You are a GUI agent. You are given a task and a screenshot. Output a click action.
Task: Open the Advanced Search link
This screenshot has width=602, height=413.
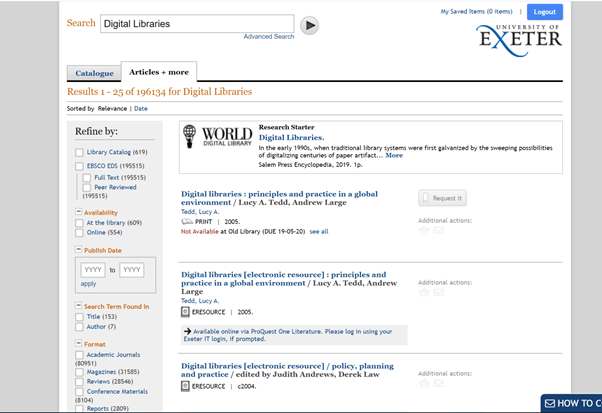268,37
